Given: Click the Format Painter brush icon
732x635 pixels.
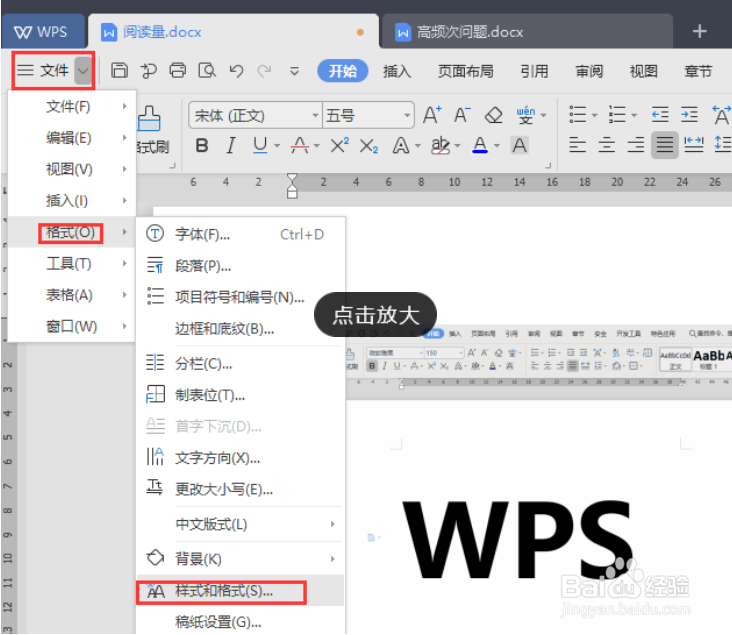Looking at the screenshot, I should click(149, 119).
